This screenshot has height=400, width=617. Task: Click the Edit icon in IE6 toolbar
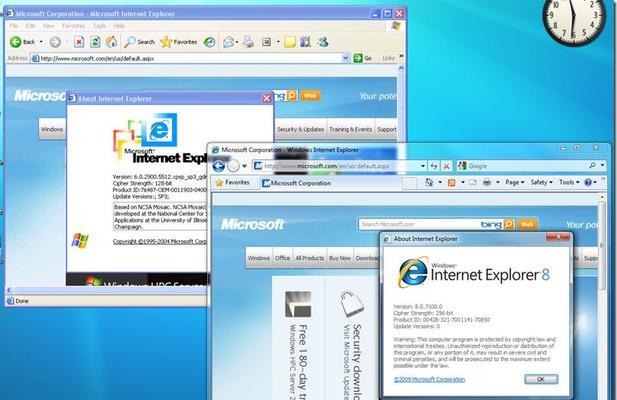click(x=266, y=42)
